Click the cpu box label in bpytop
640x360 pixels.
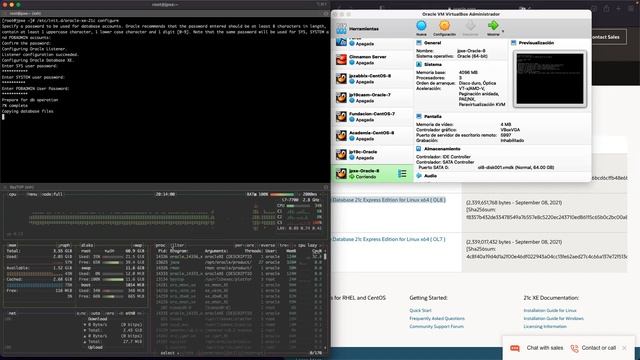click(x=12, y=194)
